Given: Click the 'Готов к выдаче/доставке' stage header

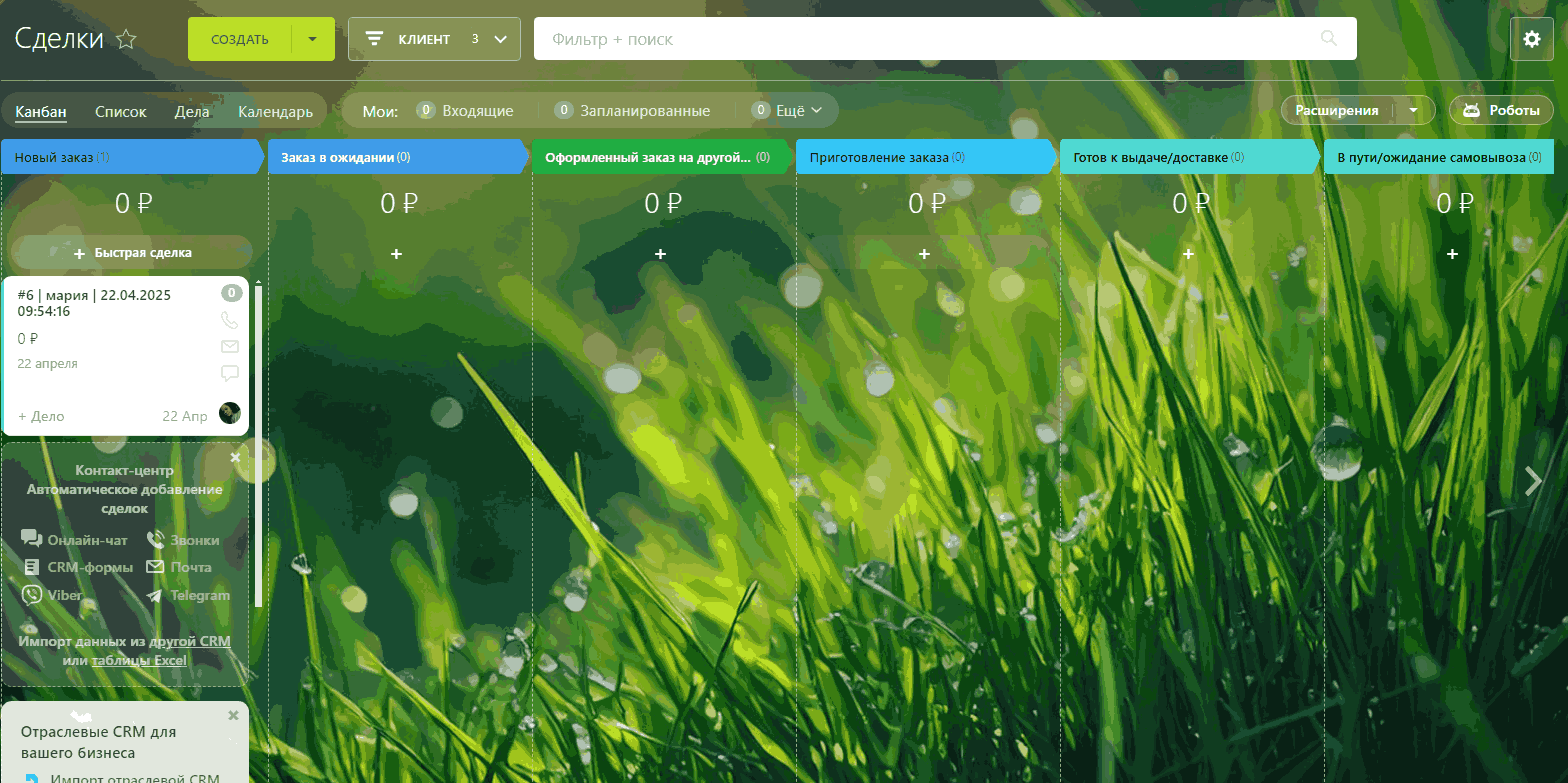Looking at the screenshot, I should point(1190,157).
